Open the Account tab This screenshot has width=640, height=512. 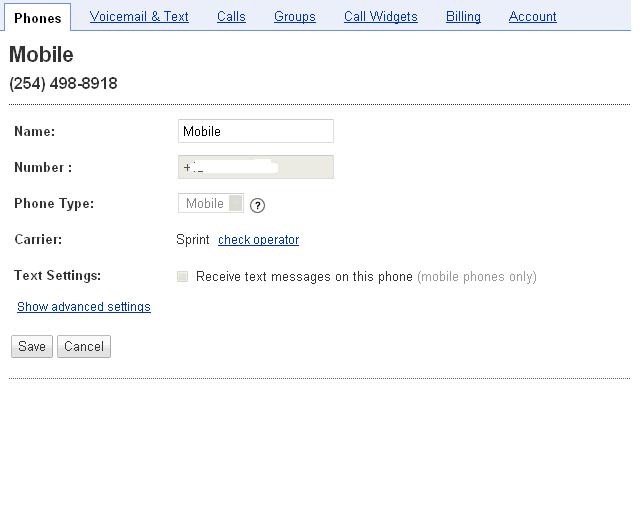click(x=533, y=17)
